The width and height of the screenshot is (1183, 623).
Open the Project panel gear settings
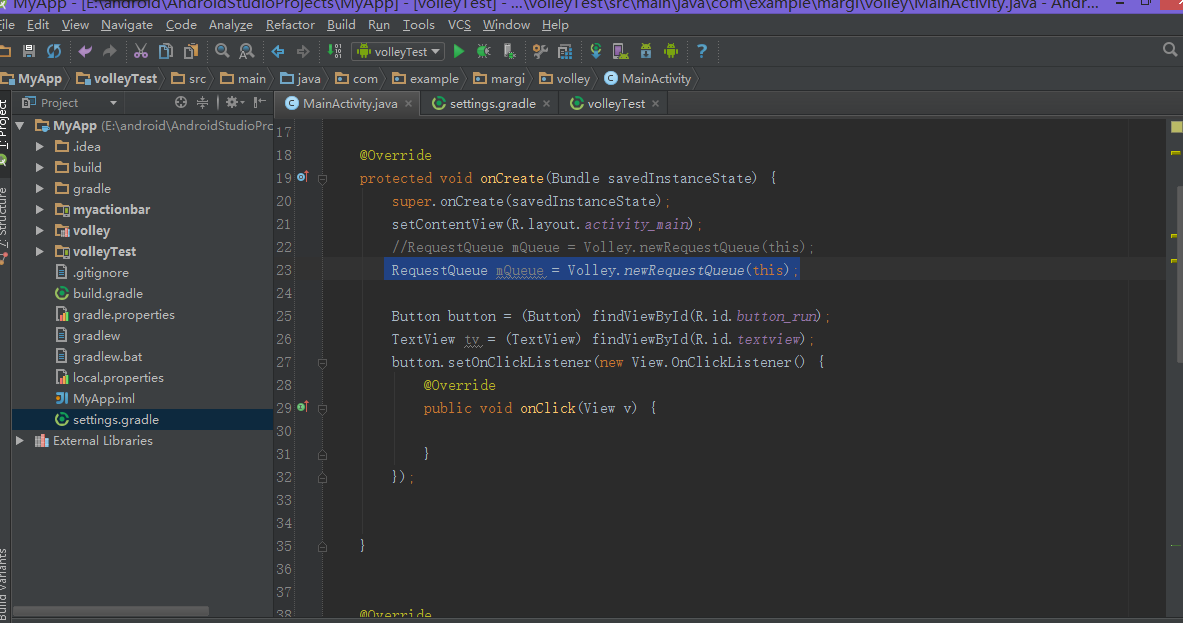234,103
